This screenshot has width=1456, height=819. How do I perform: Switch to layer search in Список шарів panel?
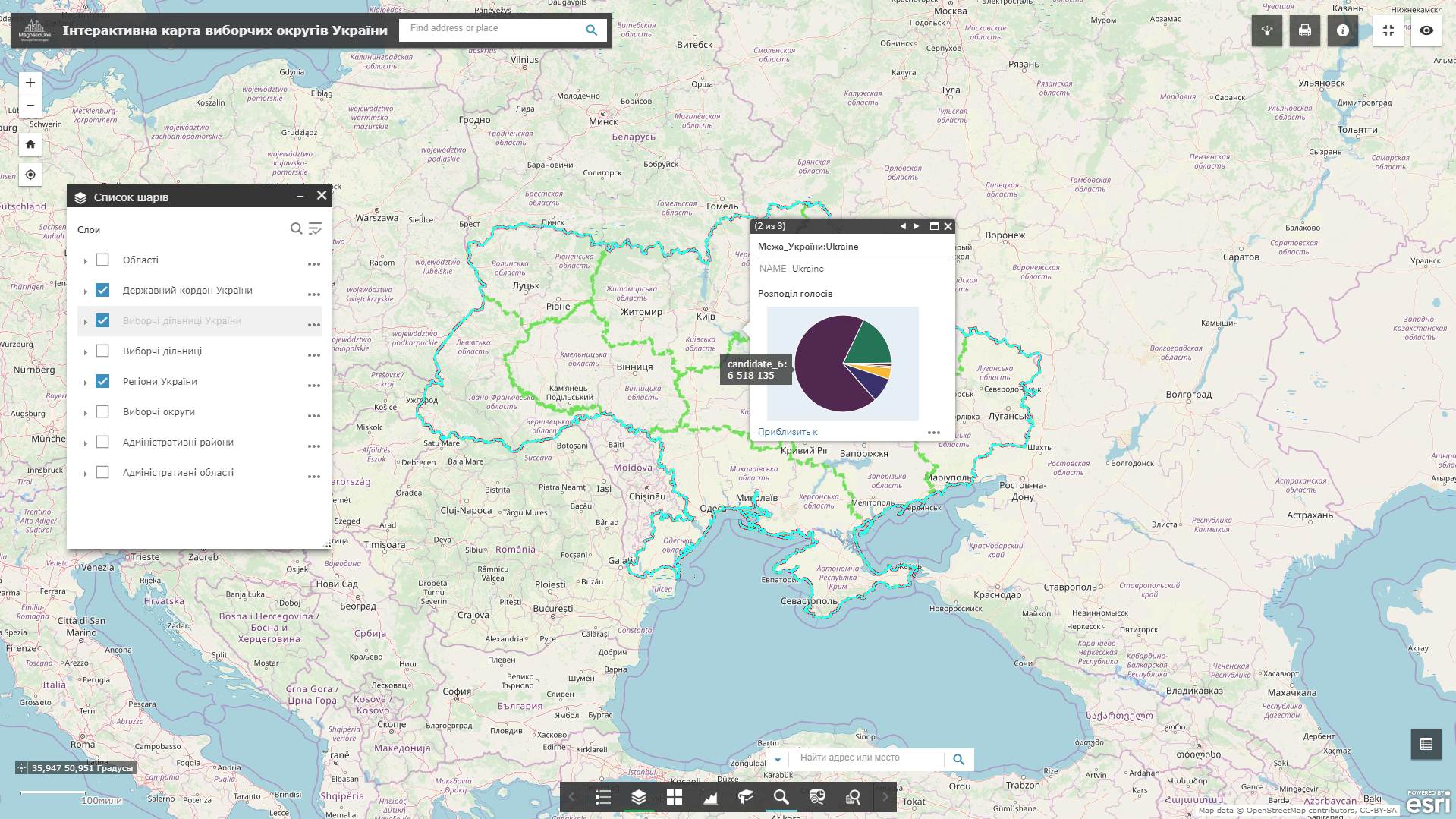(295, 228)
